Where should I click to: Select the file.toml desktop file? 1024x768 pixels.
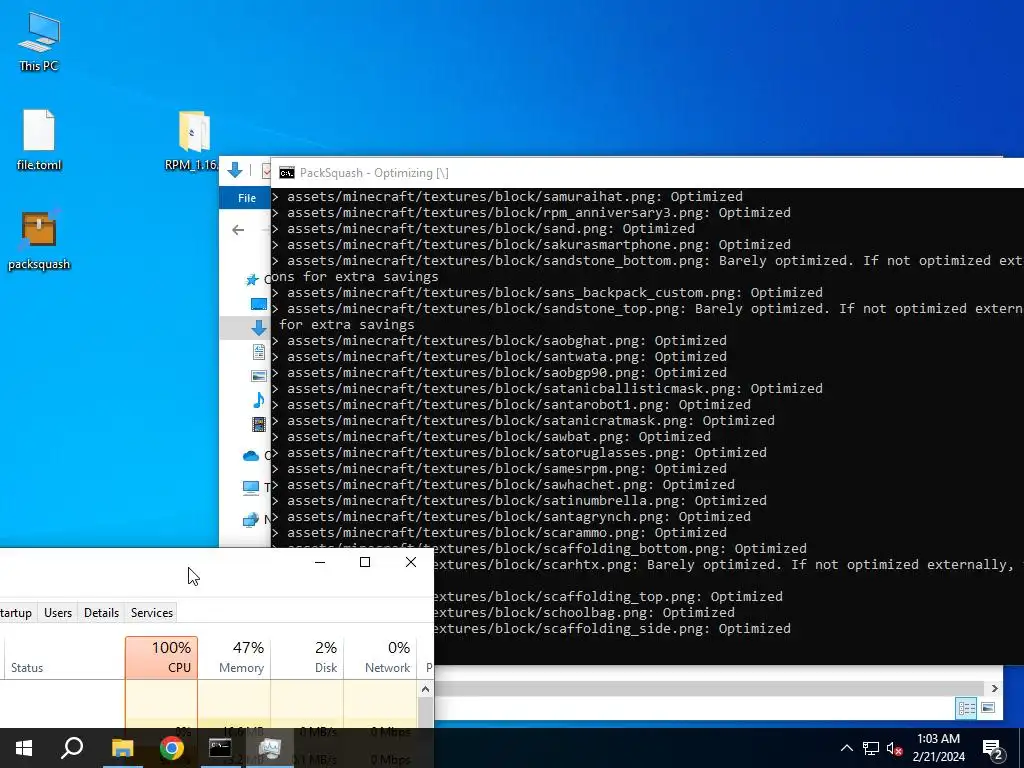click(x=39, y=139)
